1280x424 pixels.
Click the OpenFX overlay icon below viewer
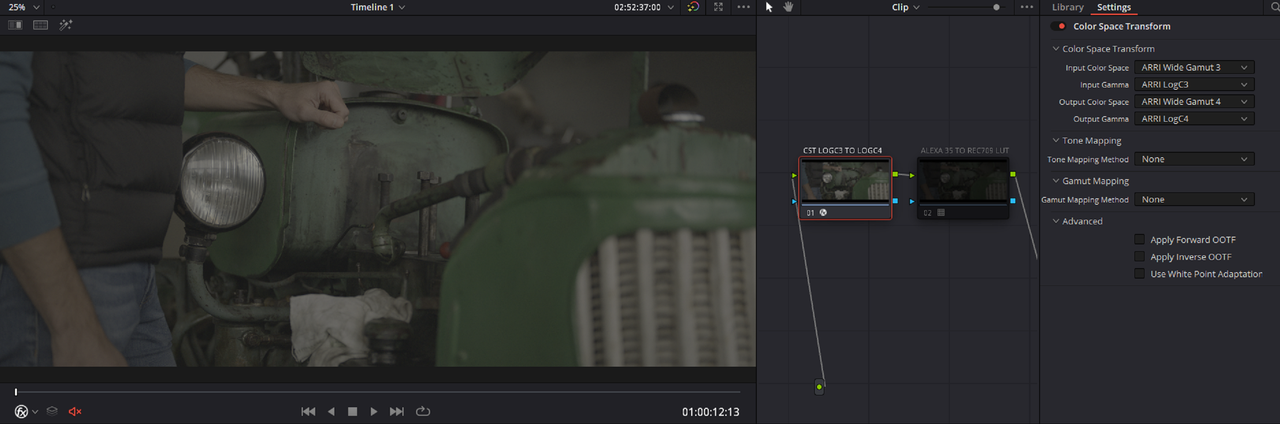pos(21,411)
